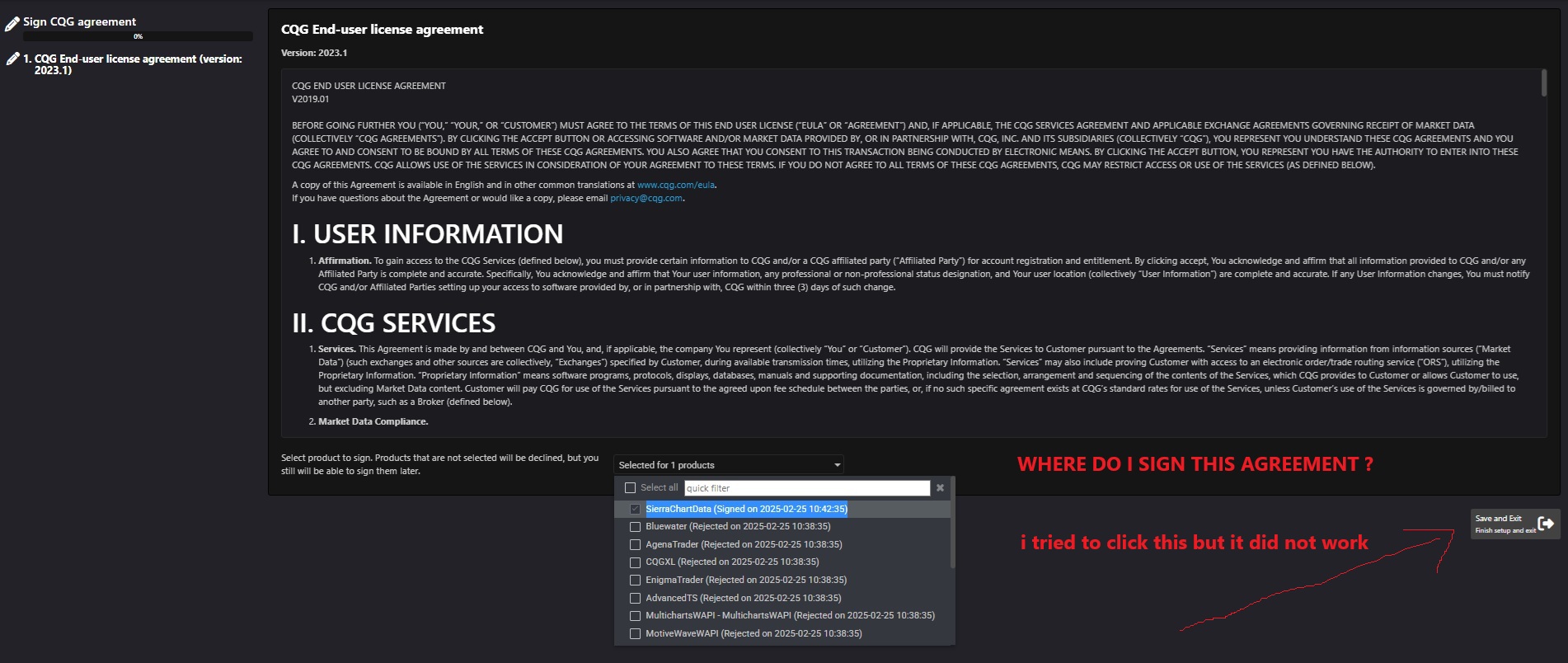Clear the quick filter with the X icon
The width and height of the screenshot is (1568, 663).
tap(940, 488)
